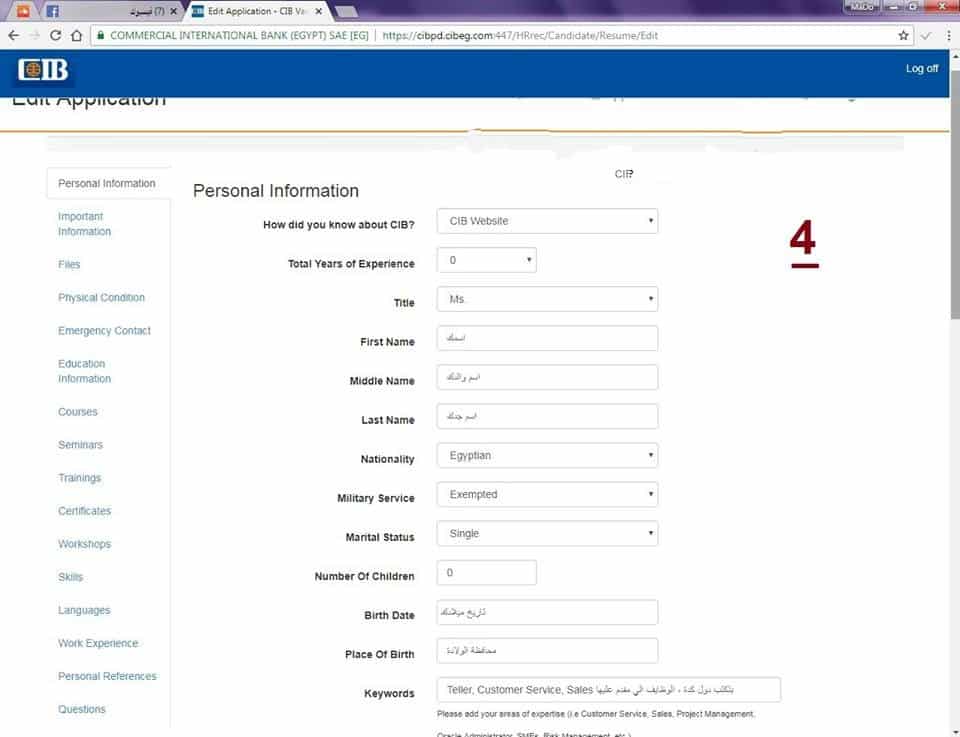The height and width of the screenshot is (737, 960).
Task: Close the Facebook browser tab
Action: [173, 11]
